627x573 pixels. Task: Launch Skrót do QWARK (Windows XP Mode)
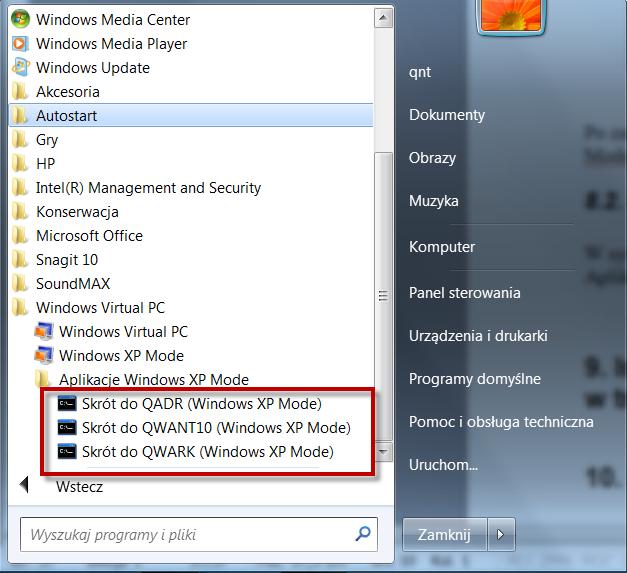tap(208, 452)
